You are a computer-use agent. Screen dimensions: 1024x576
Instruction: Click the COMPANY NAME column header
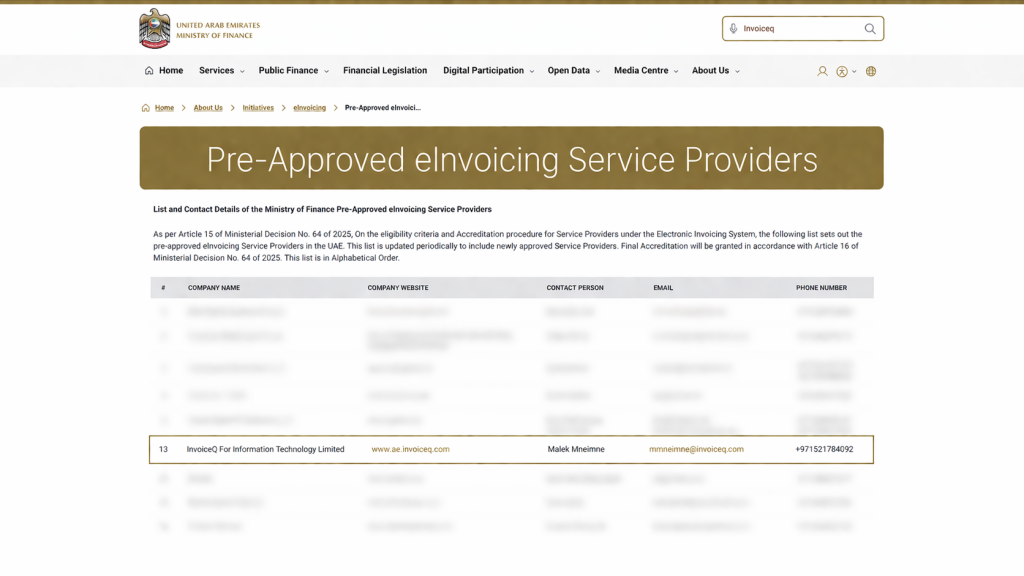[214, 287]
